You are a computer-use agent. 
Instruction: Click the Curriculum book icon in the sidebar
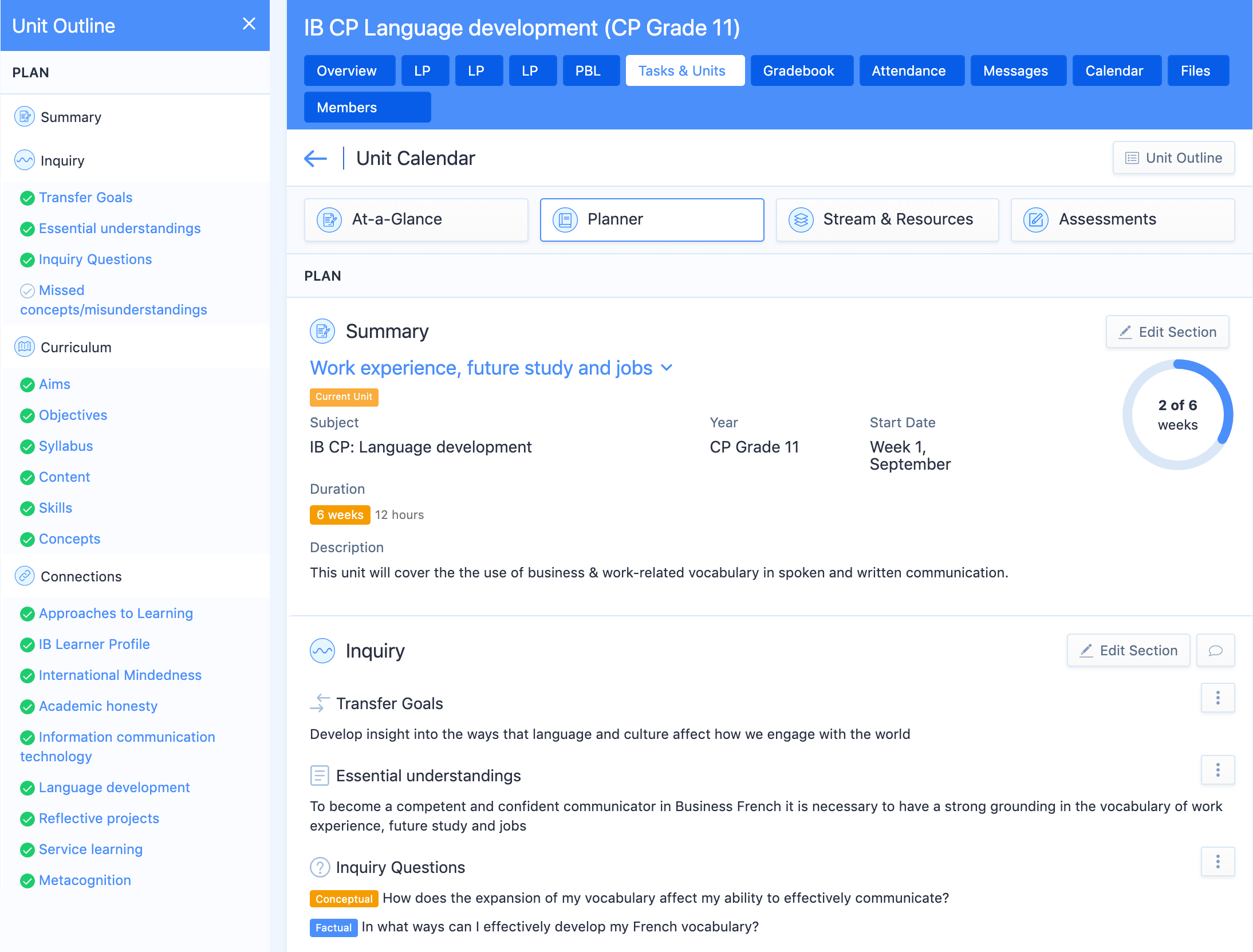(x=25, y=347)
